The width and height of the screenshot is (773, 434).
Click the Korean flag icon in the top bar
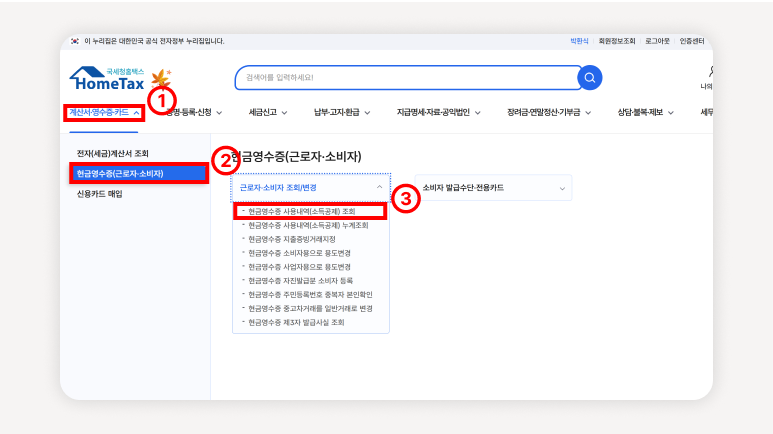click(74, 41)
